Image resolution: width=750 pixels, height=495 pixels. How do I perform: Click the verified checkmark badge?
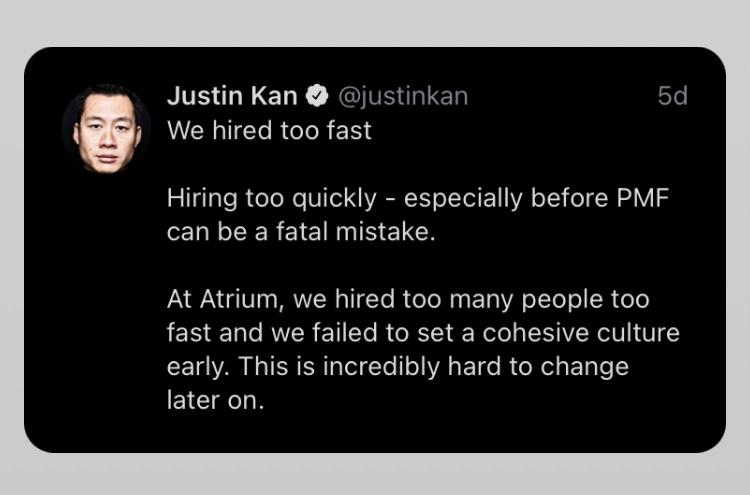pos(318,97)
